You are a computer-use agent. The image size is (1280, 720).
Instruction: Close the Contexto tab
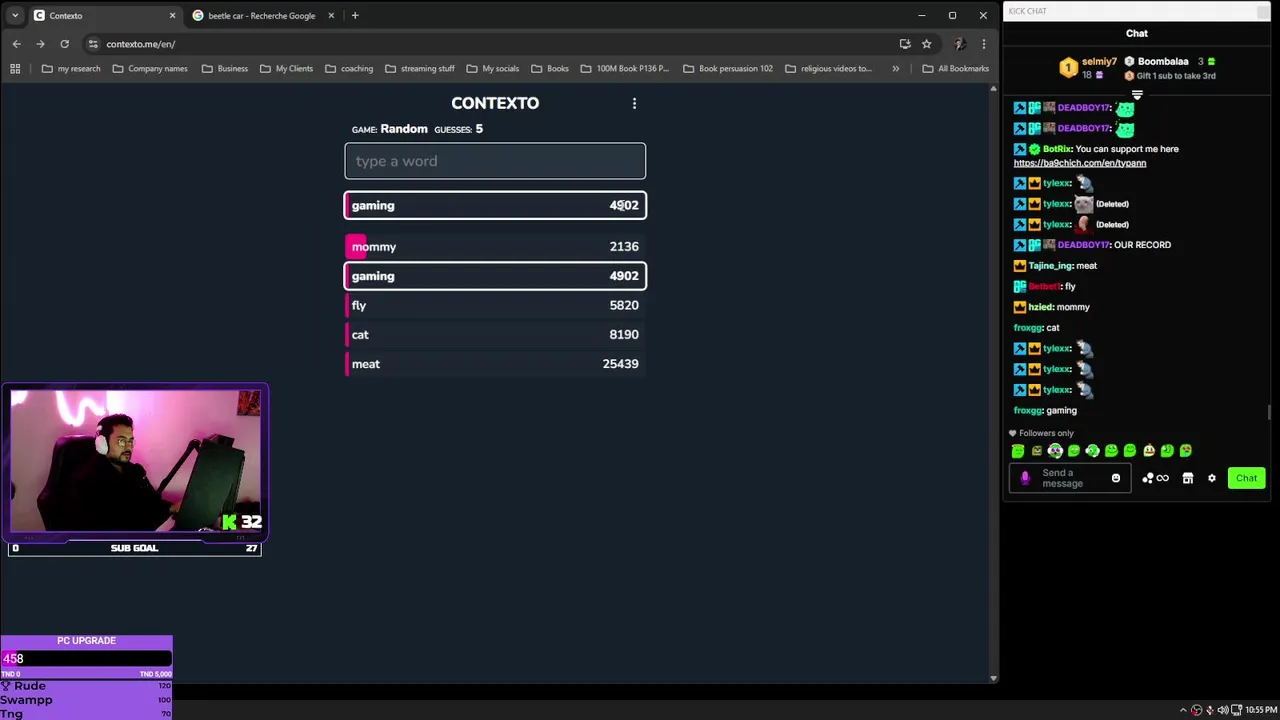pos(172,15)
